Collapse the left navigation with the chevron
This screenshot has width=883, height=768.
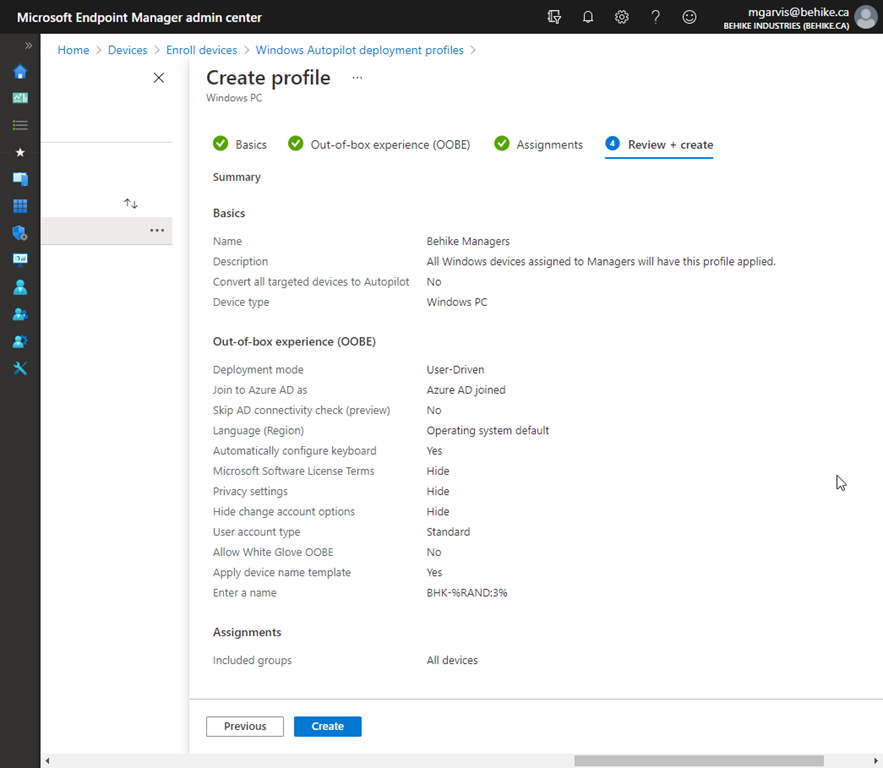[x=27, y=45]
